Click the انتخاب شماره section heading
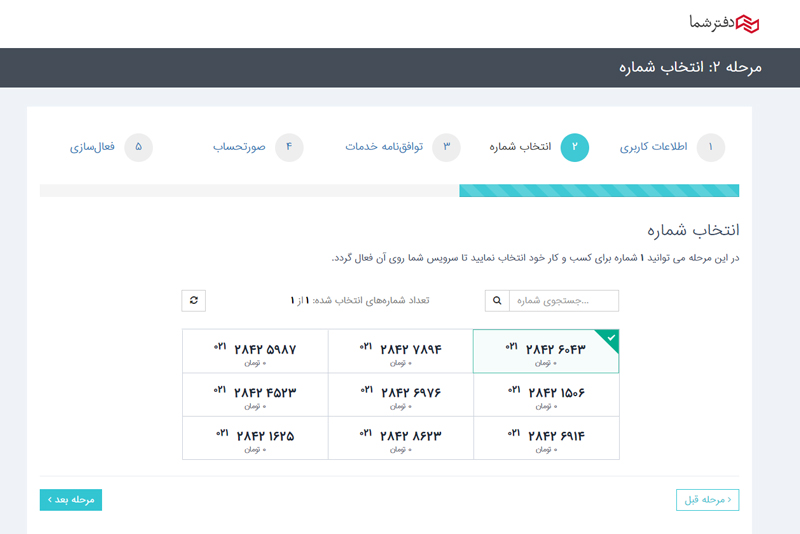The width and height of the screenshot is (800, 534). (x=693, y=230)
